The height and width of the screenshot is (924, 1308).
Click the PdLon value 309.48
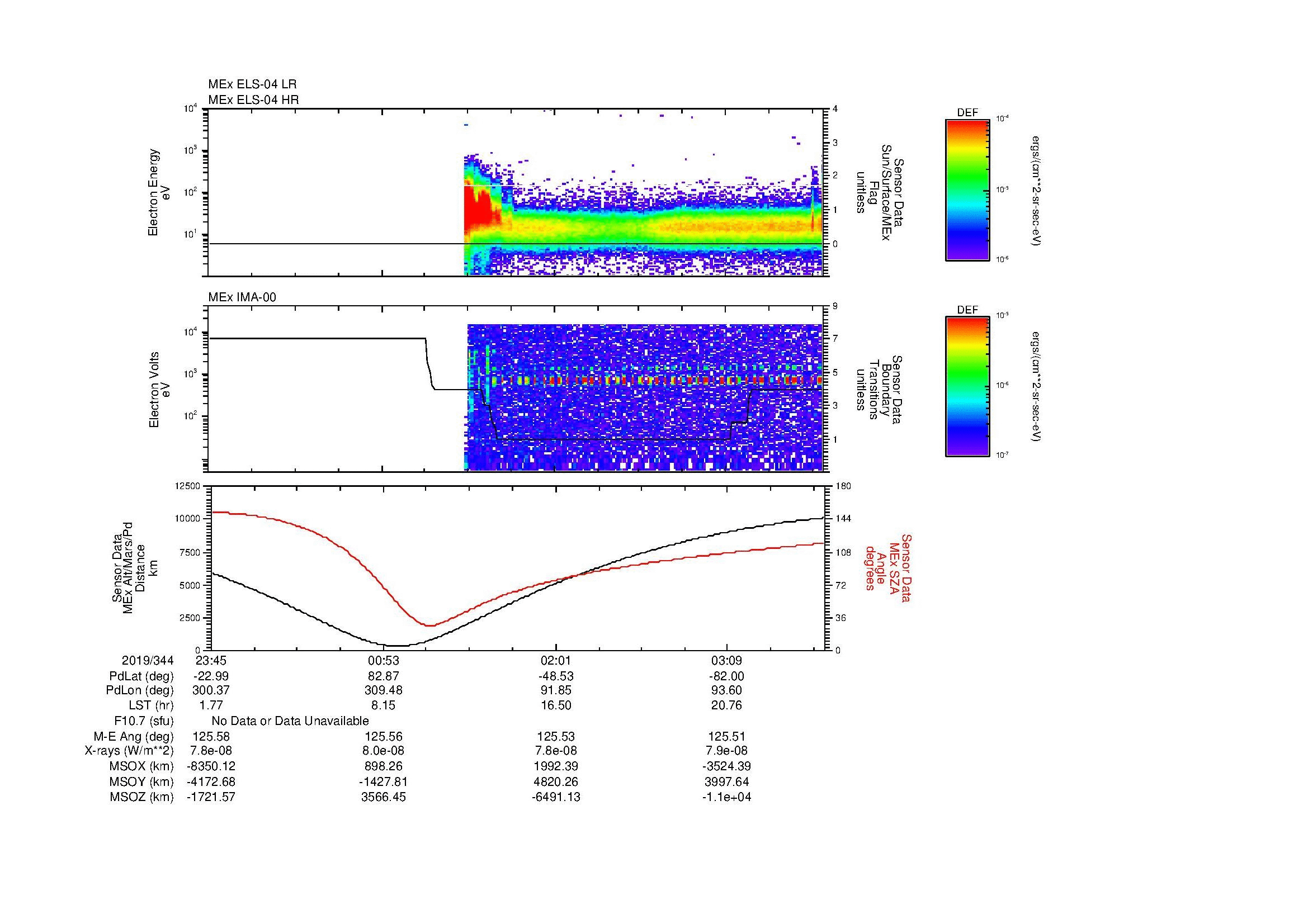click(383, 690)
